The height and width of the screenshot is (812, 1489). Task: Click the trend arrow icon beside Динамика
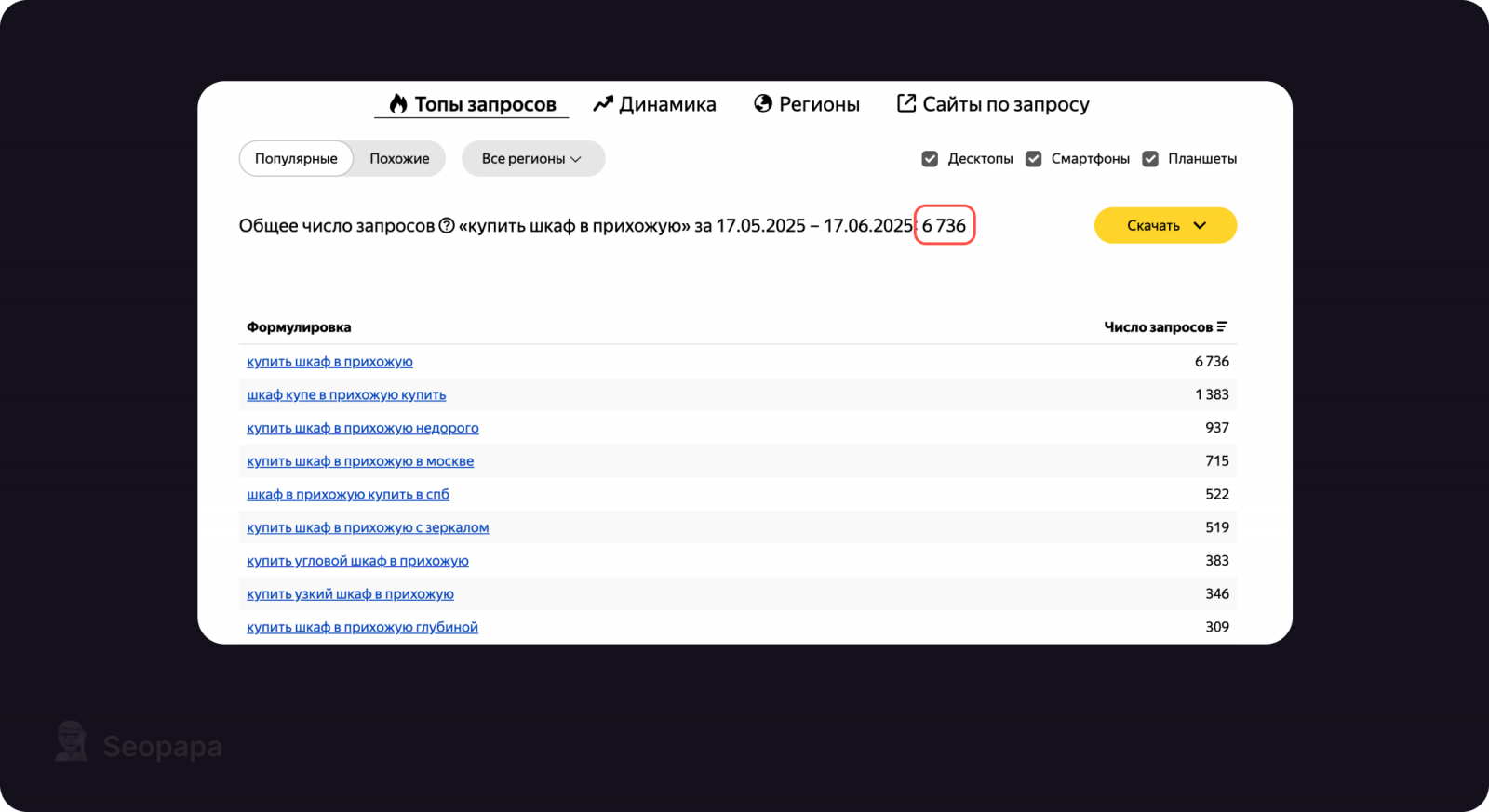(x=603, y=103)
